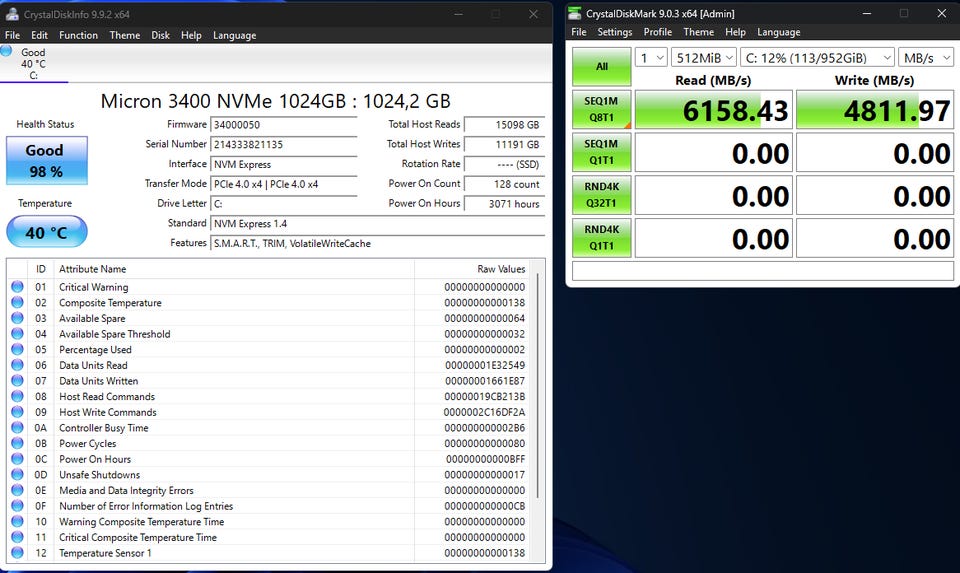Image resolution: width=960 pixels, height=573 pixels.
Task: Open the MB/s unit dropdown
Action: (926, 58)
